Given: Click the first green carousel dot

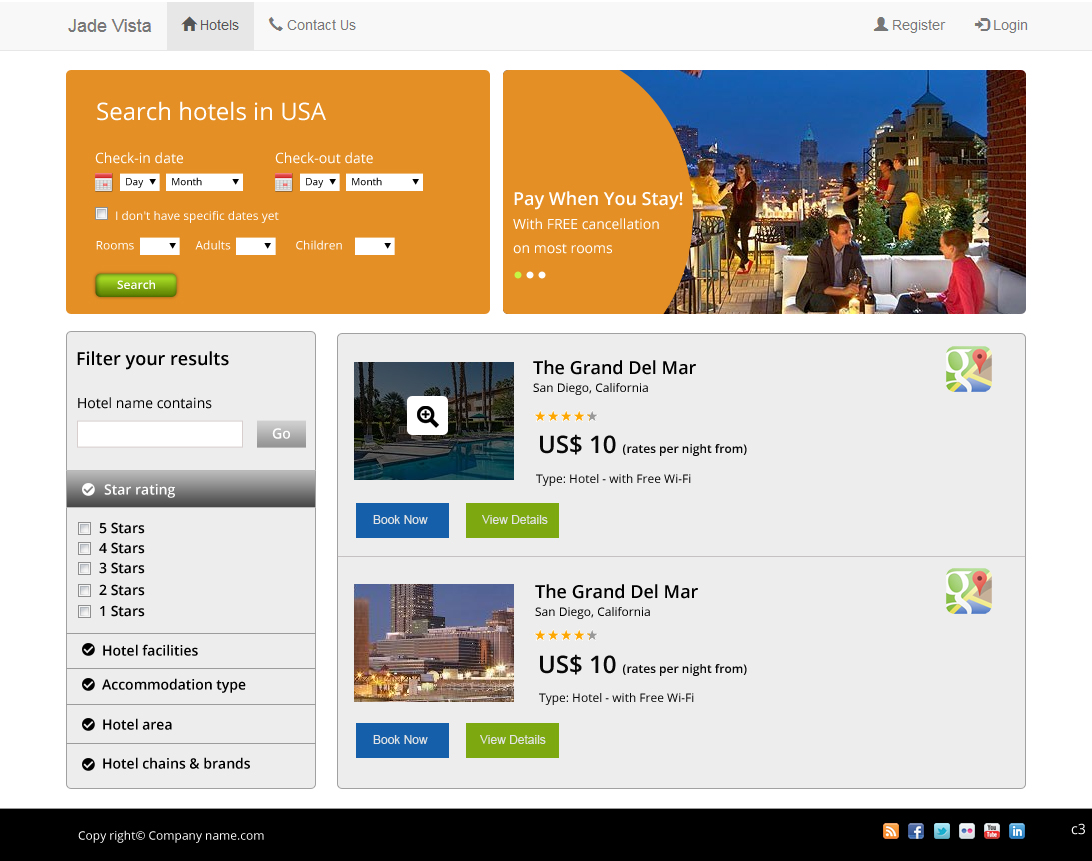Looking at the screenshot, I should (517, 275).
